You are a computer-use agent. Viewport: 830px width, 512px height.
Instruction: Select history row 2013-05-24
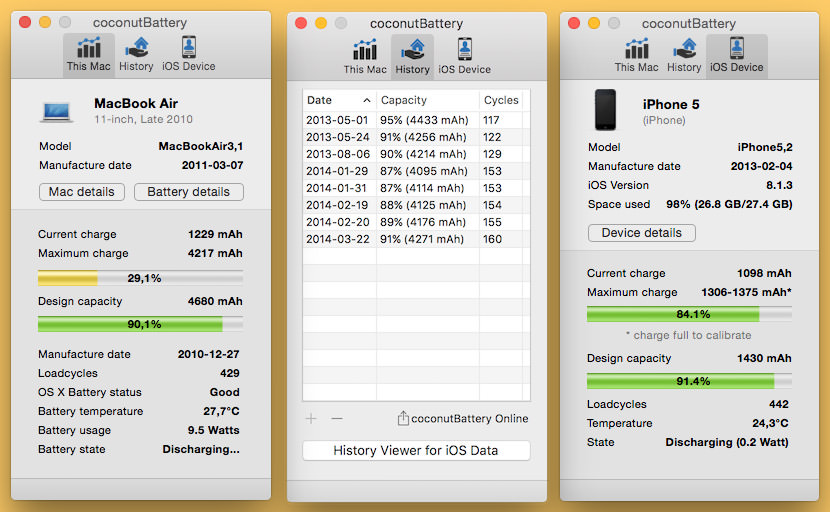pyautogui.click(x=416, y=137)
